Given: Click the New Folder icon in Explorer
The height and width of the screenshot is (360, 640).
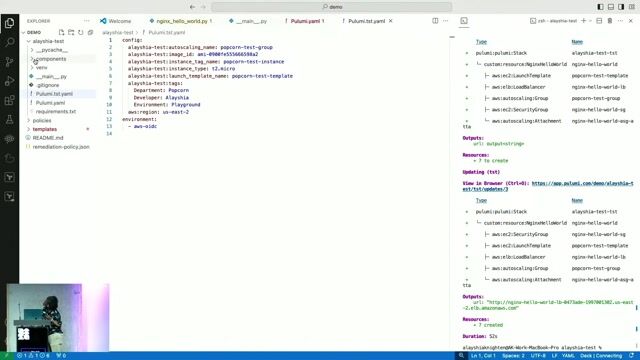Looking at the screenshot, I should coord(71,32).
